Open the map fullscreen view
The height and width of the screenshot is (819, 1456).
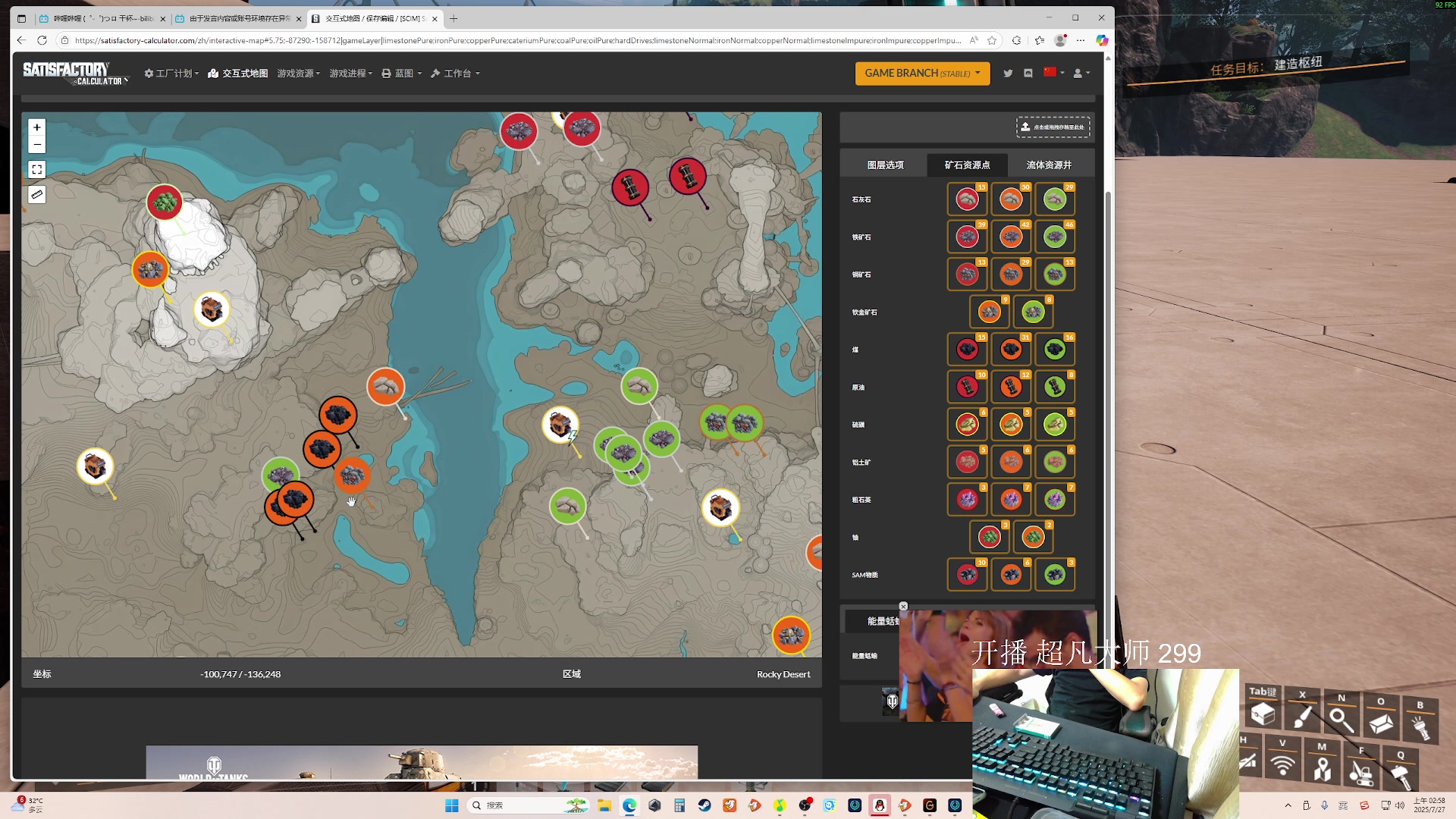[36, 170]
